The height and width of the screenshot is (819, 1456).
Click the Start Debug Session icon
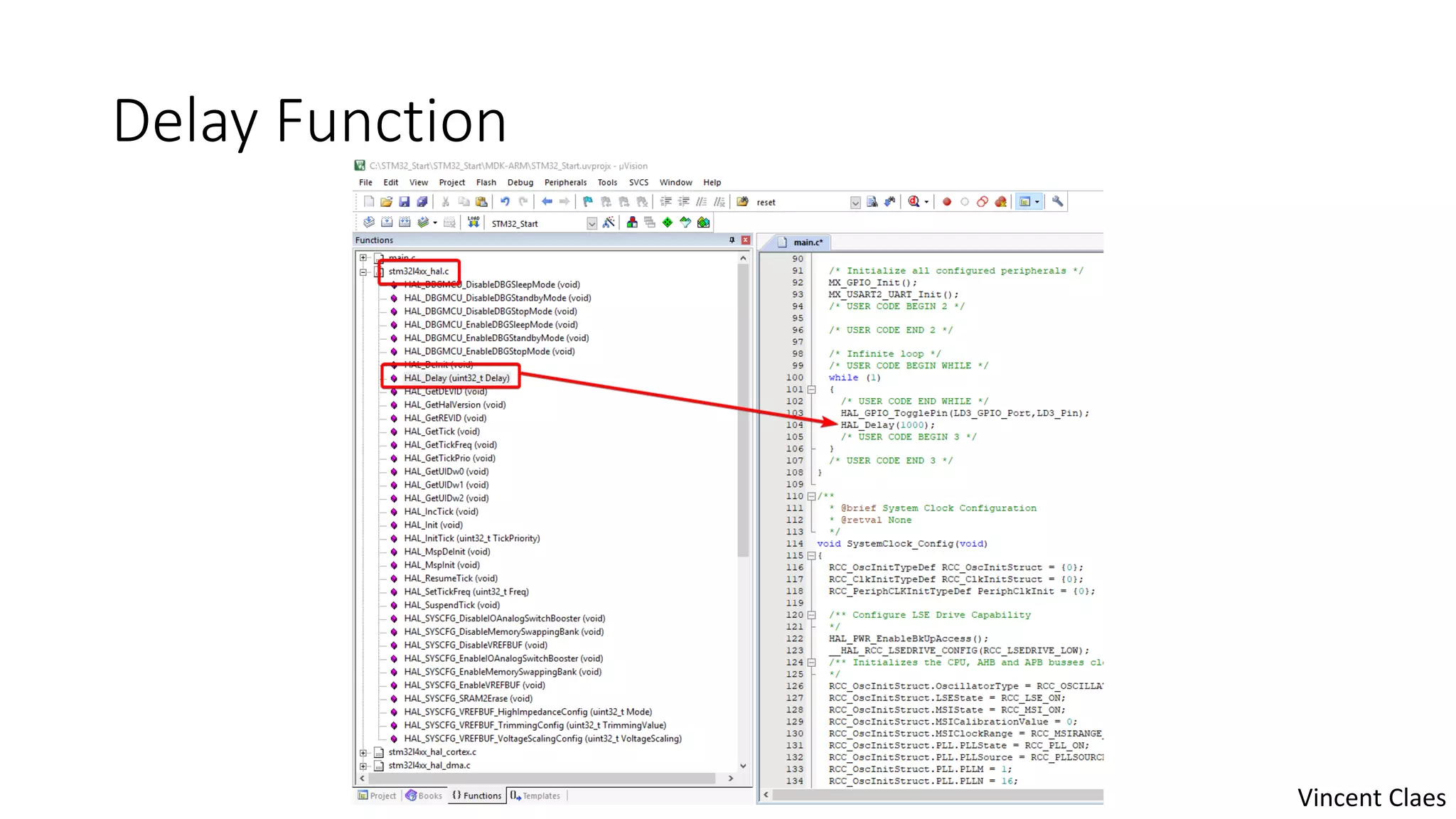(x=914, y=202)
